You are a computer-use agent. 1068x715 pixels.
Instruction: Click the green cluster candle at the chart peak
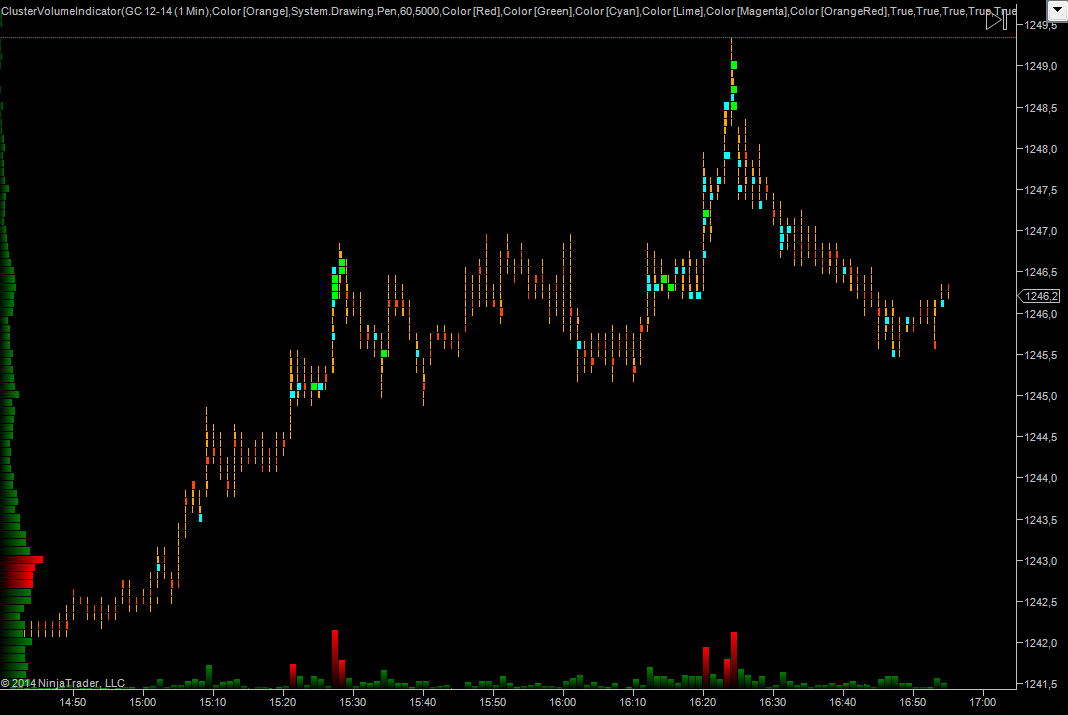click(x=734, y=64)
